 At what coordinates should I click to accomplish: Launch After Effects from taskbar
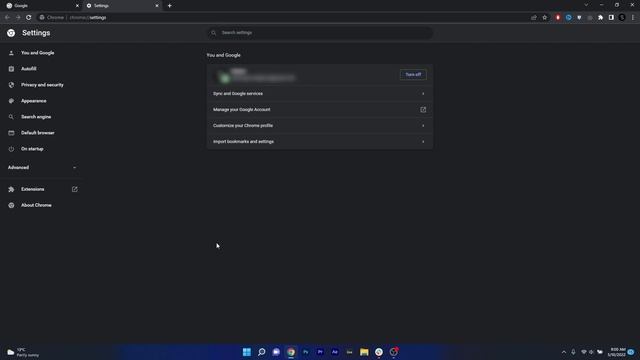click(335, 352)
